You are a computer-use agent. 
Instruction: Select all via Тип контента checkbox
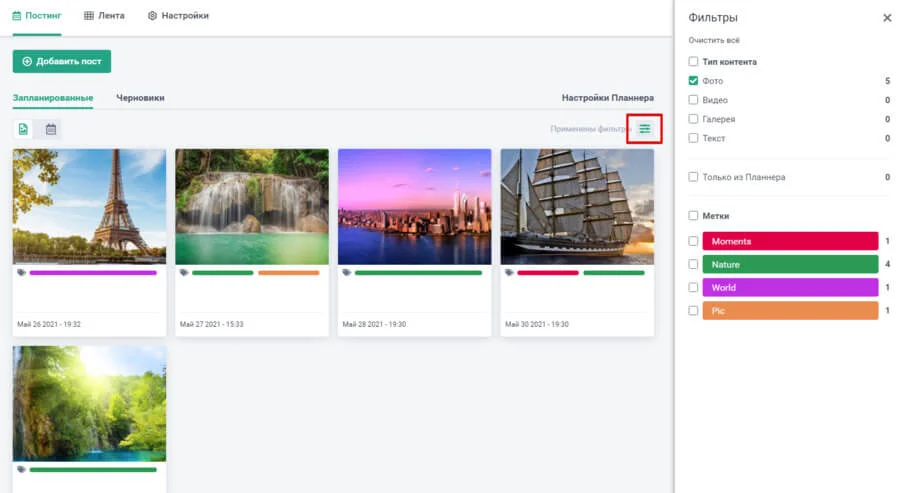694,62
